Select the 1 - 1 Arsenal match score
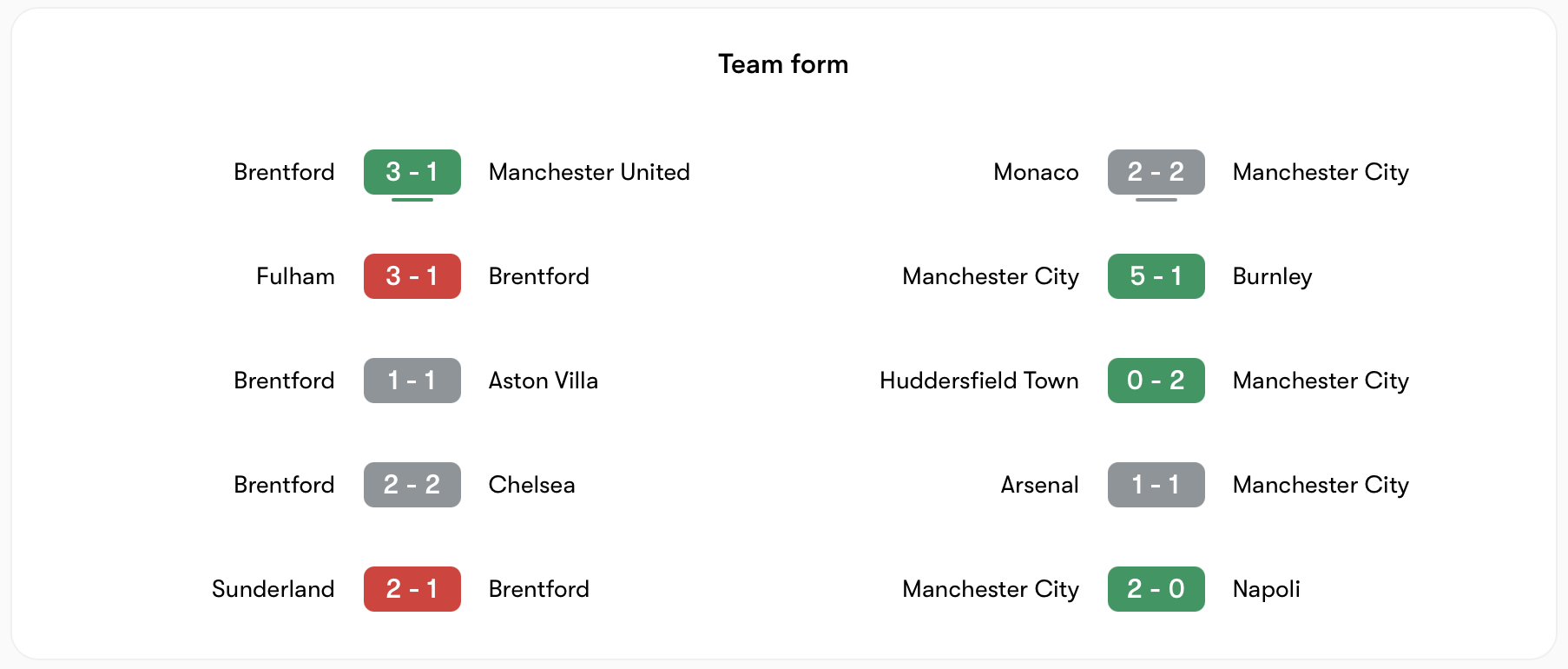The height and width of the screenshot is (669, 1568). point(1156,485)
